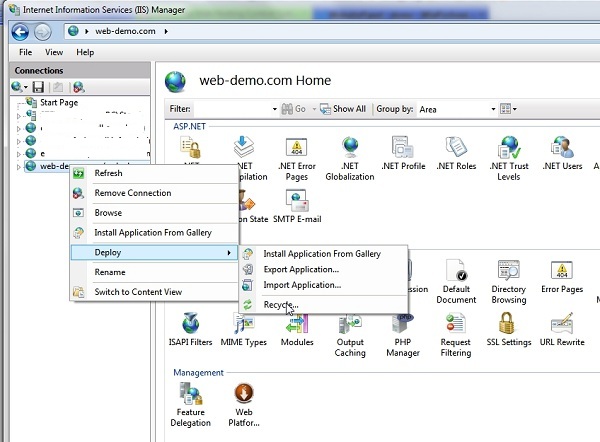
Task: Open the address bar arrow after web-demo.com
Action: [x=166, y=31]
